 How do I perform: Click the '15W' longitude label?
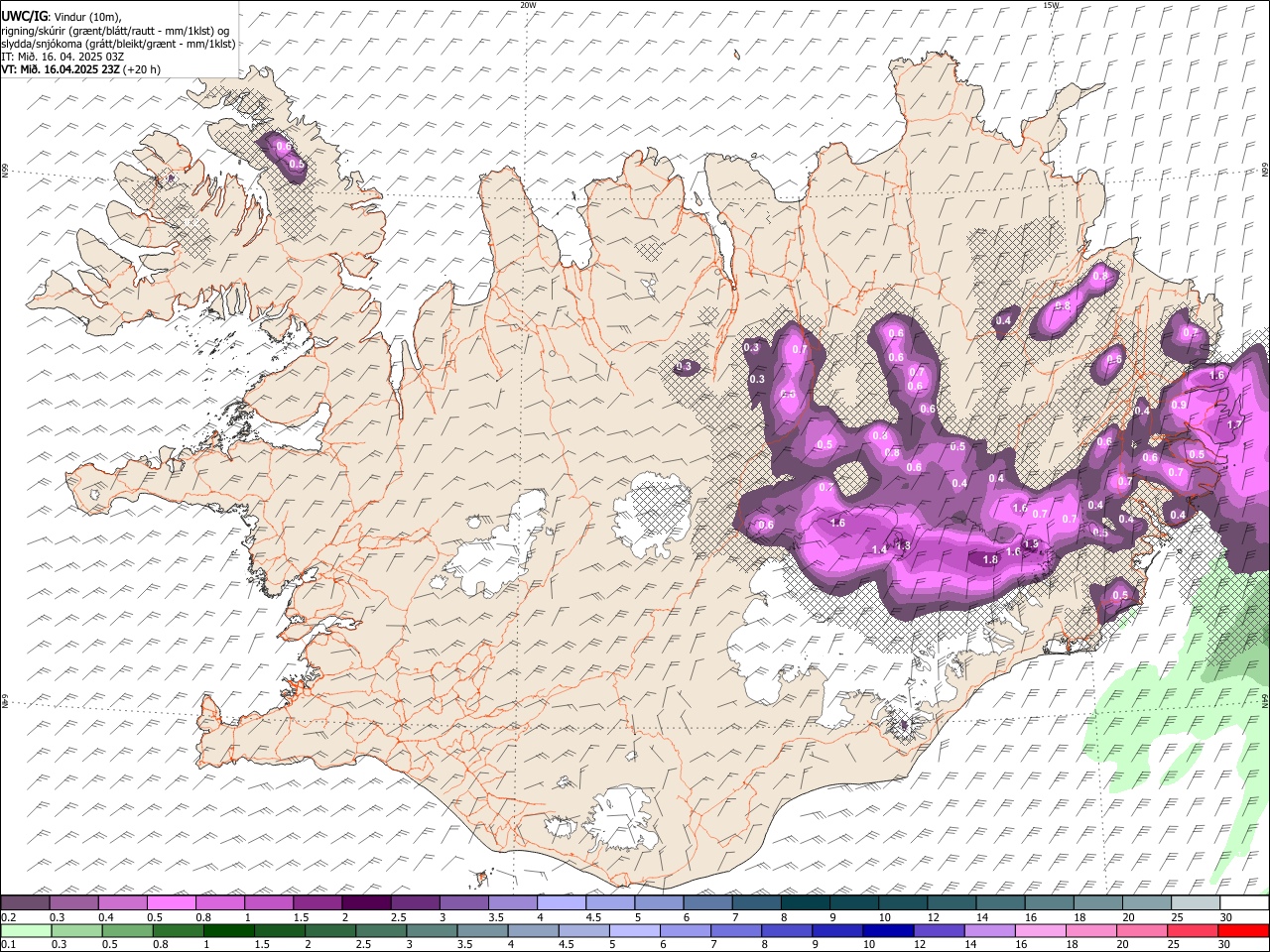tap(1051, 5)
